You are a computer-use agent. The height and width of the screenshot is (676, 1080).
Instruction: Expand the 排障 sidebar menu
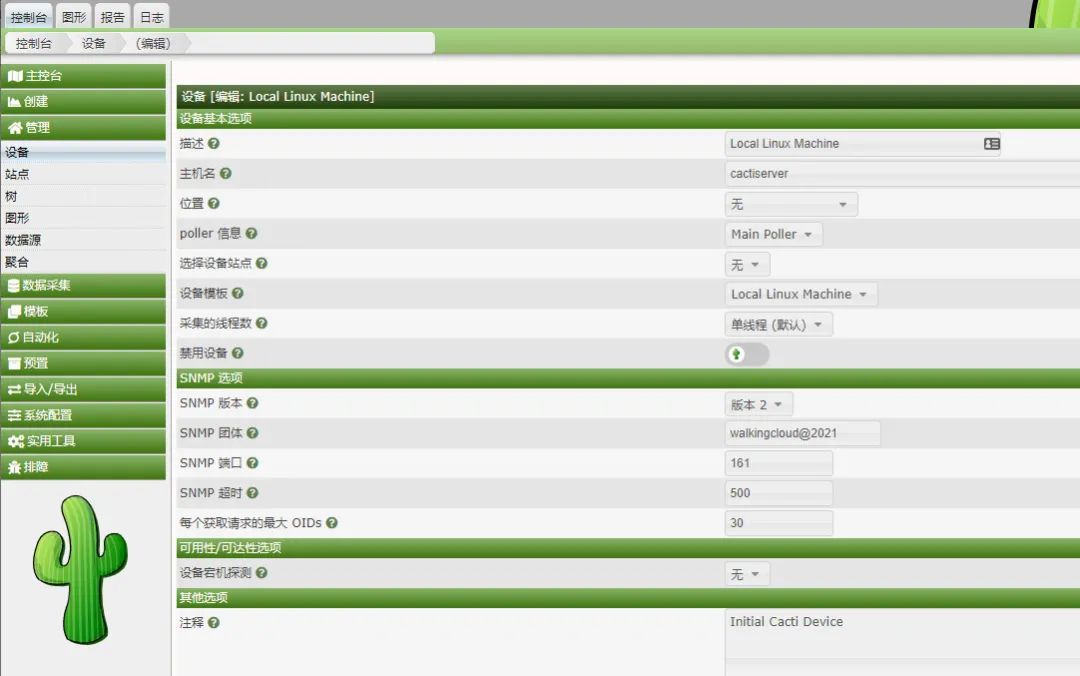tap(83, 467)
